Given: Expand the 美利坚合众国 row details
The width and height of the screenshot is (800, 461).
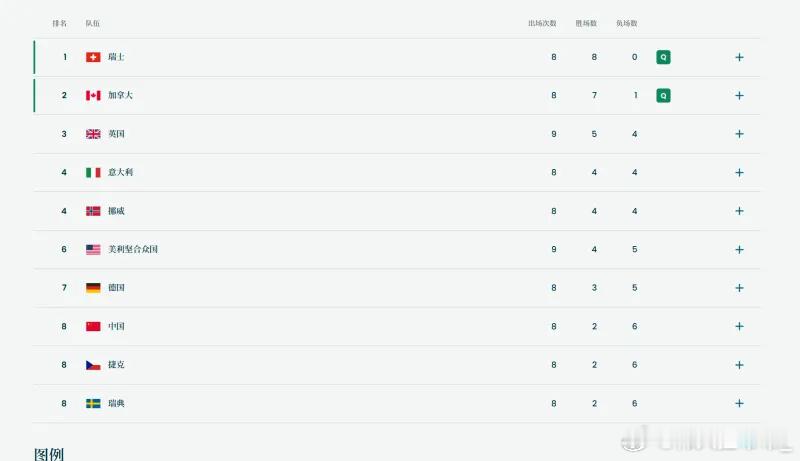Looking at the screenshot, I should click(739, 249).
